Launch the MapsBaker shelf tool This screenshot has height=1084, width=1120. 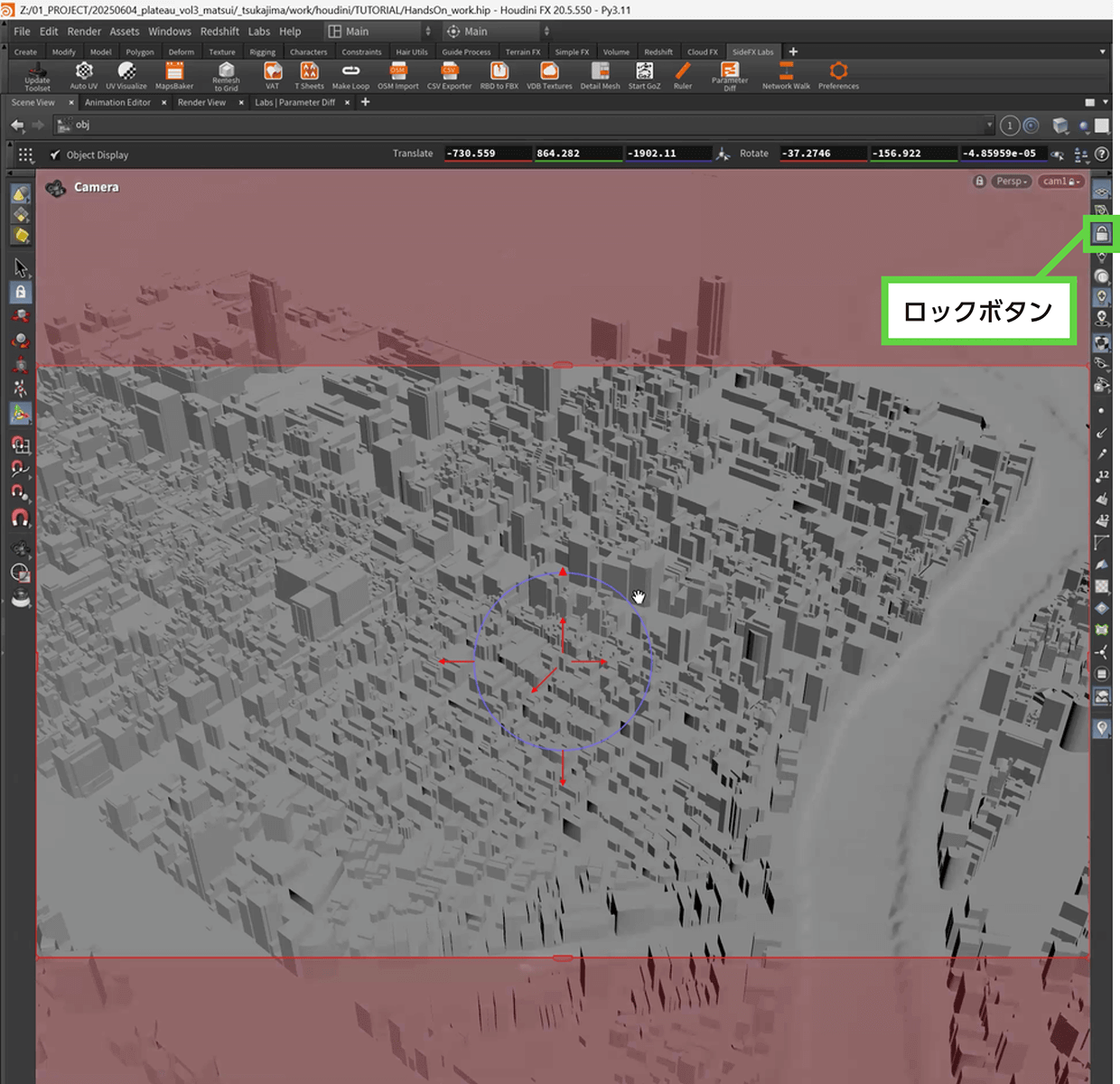click(x=174, y=72)
